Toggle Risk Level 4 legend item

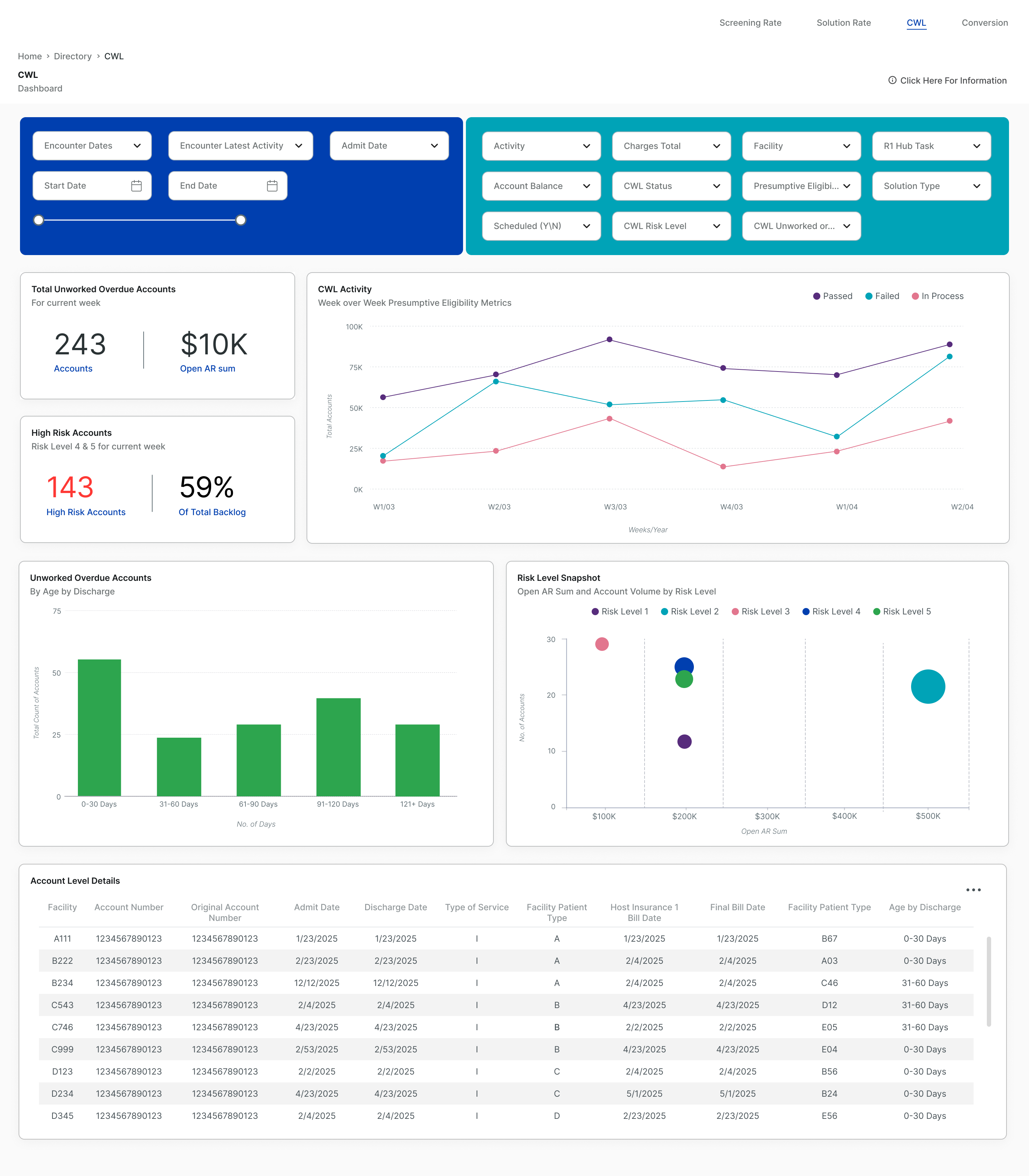(x=831, y=612)
